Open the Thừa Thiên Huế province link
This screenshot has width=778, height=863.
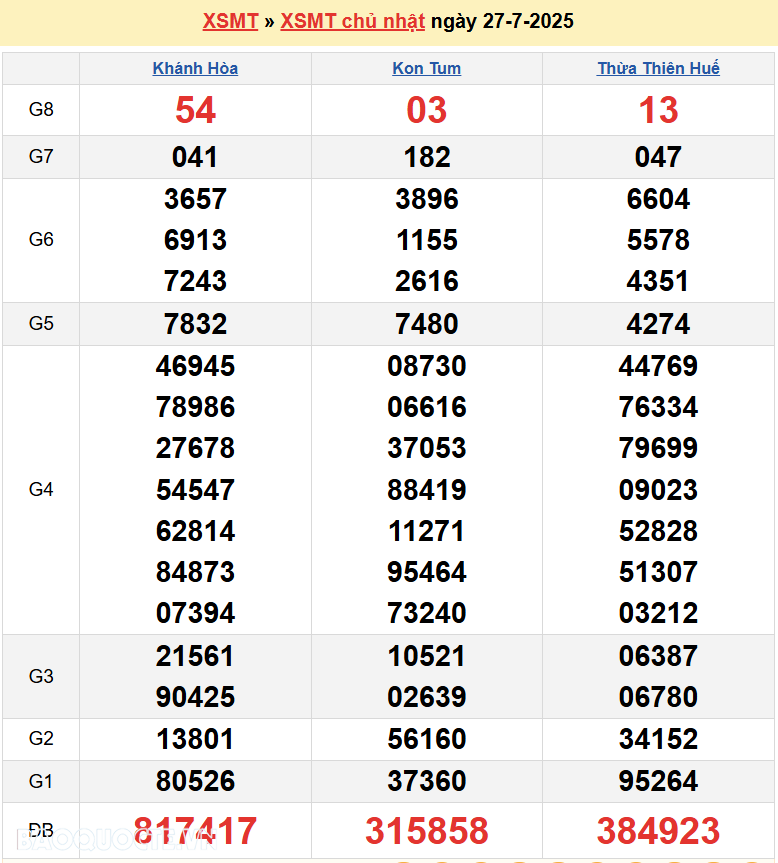658,68
